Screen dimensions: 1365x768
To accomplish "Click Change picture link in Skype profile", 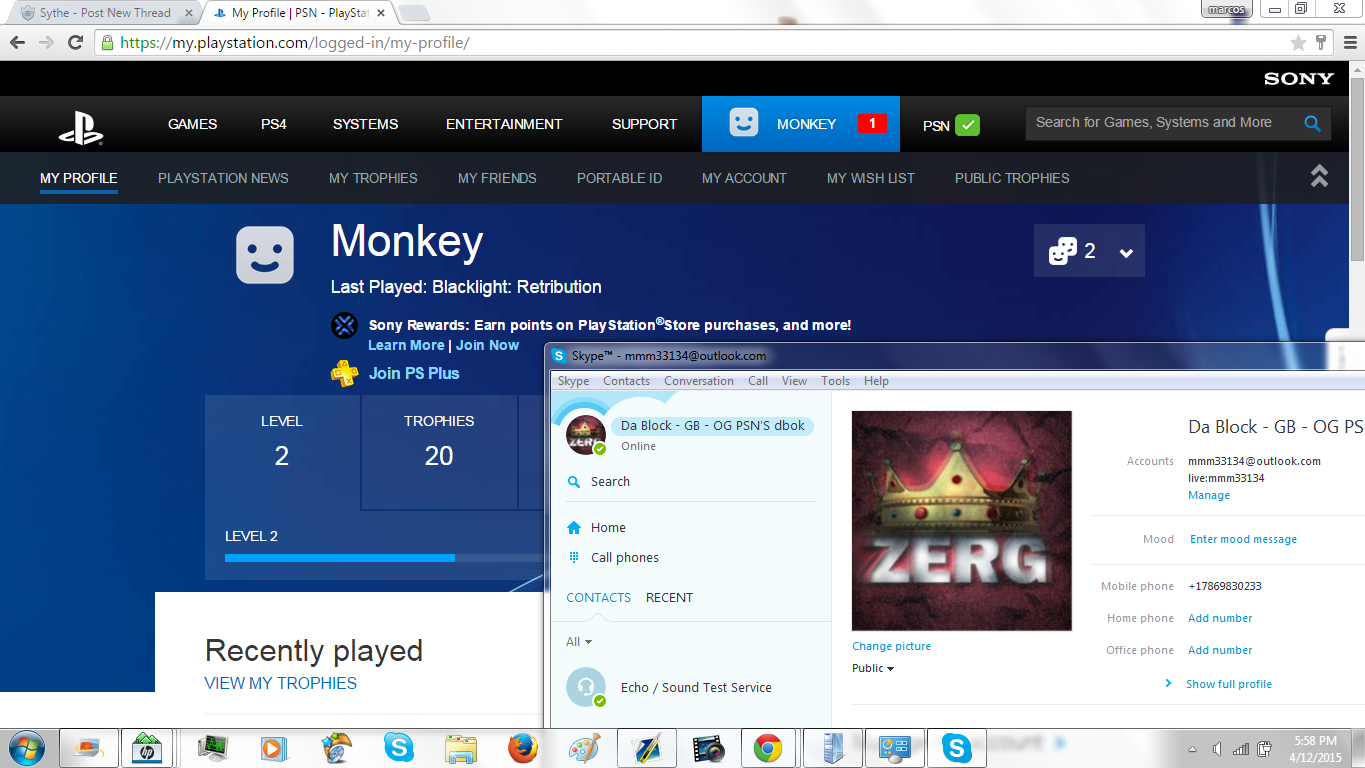I will [x=891, y=646].
